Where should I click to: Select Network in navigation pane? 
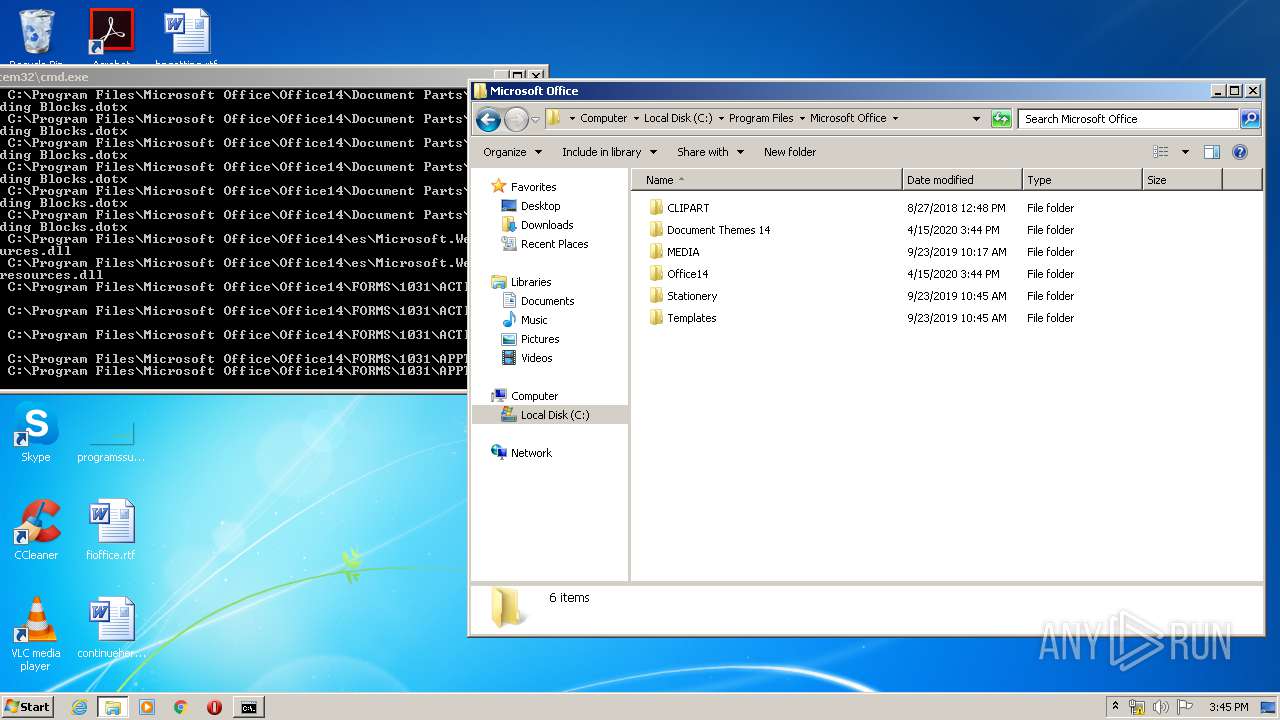(x=531, y=453)
